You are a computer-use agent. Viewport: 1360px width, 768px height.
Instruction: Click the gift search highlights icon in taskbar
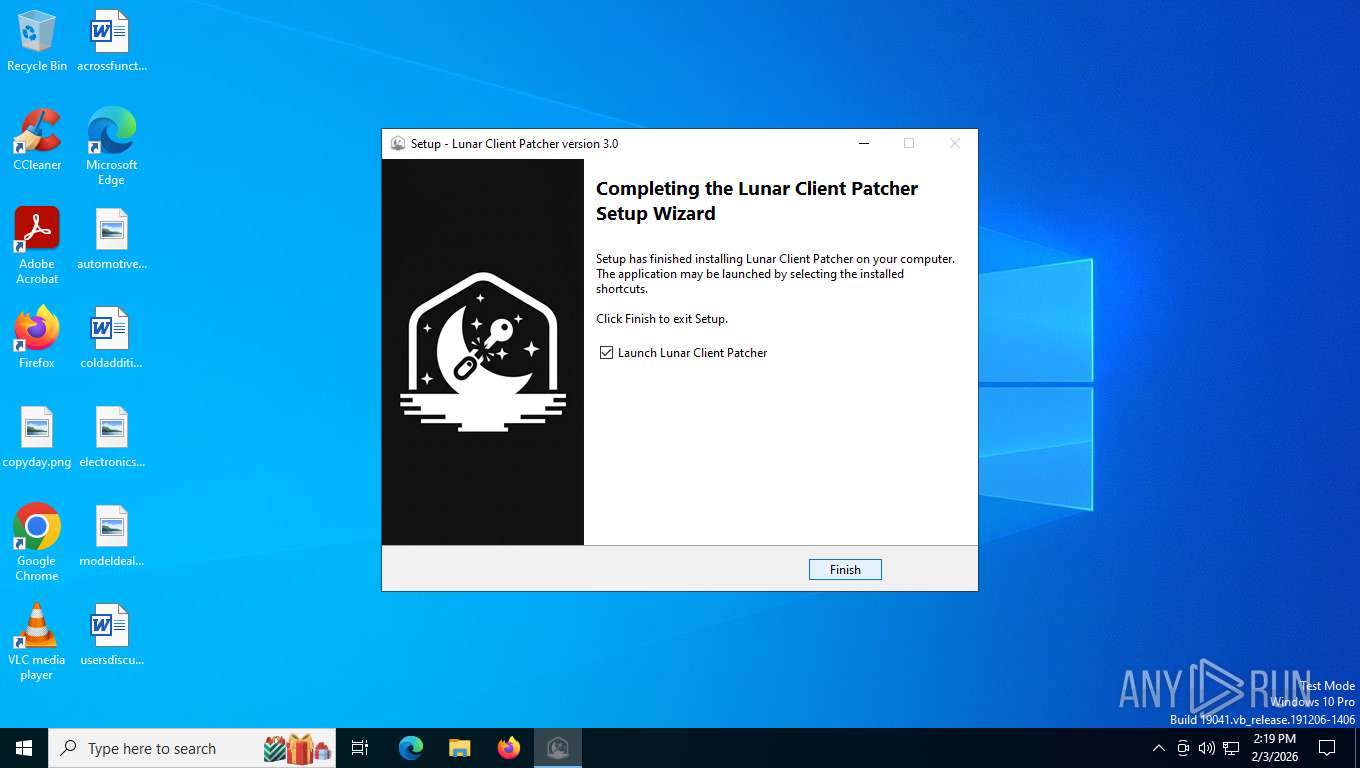click(297, 748)
